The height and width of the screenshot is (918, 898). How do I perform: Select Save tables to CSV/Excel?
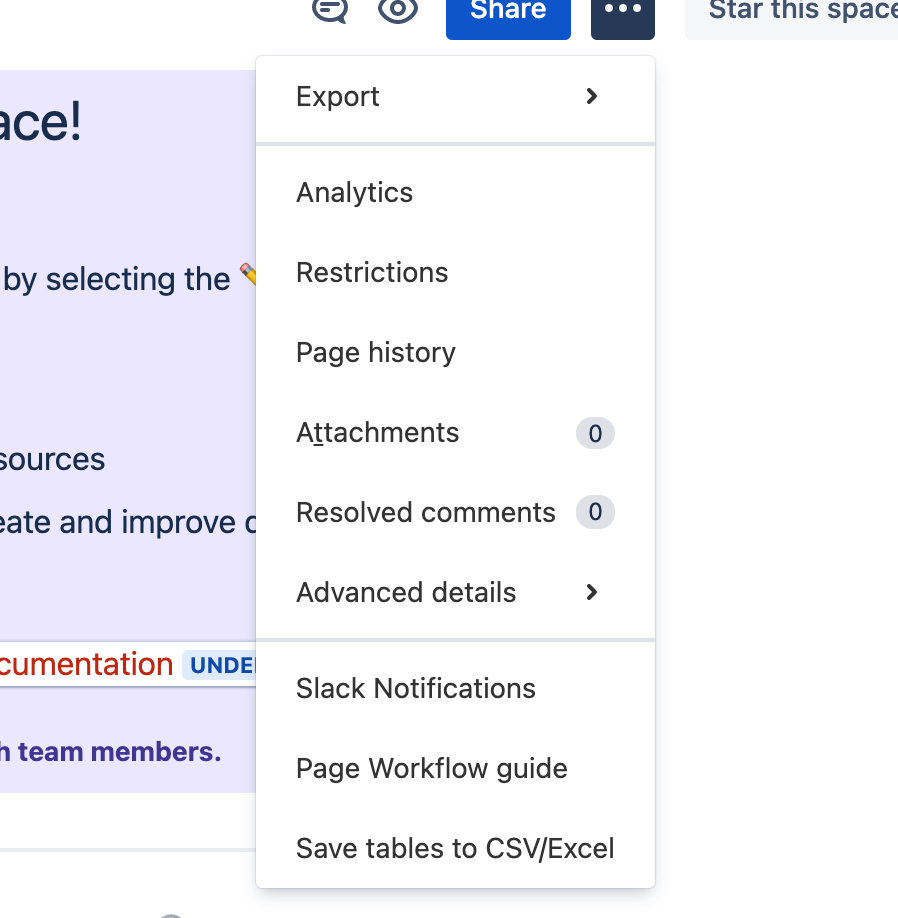(455, 848)
